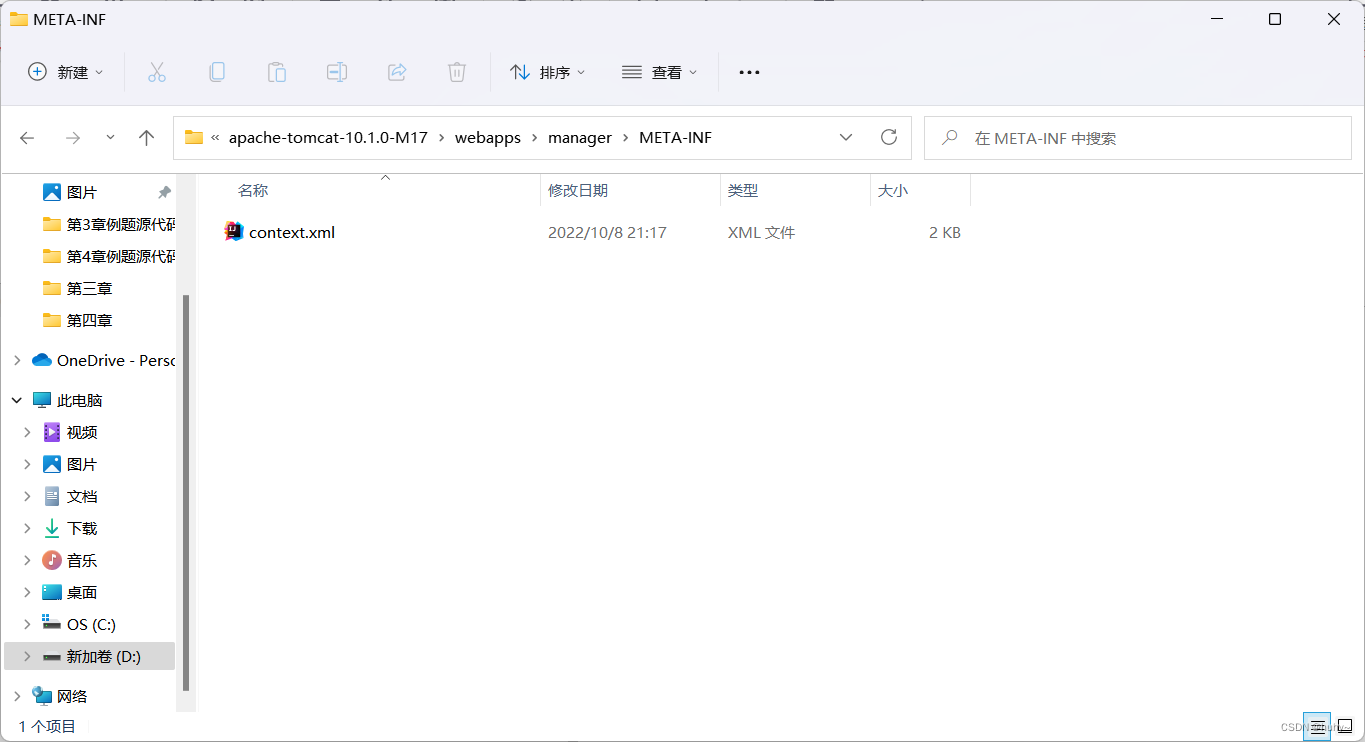1365x742 pixels.
Task: Sort by 修改日期 column header
Action: tap(578, 190)
